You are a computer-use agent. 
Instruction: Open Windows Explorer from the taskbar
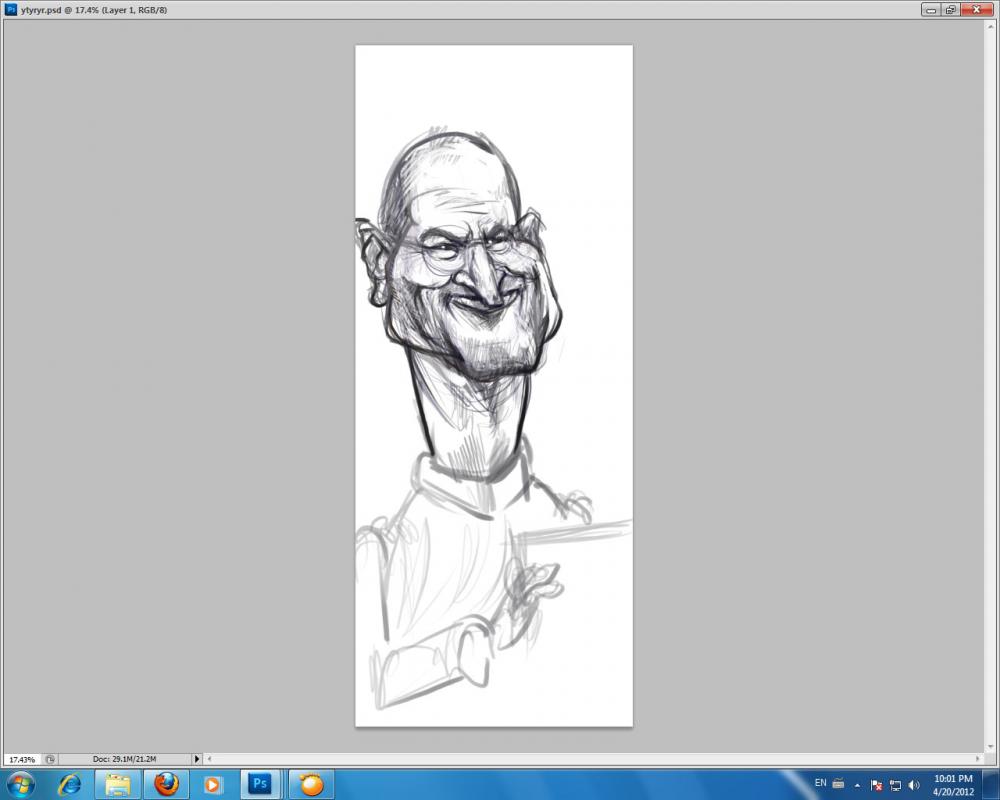pyautogui.click(x=117, y=784)
